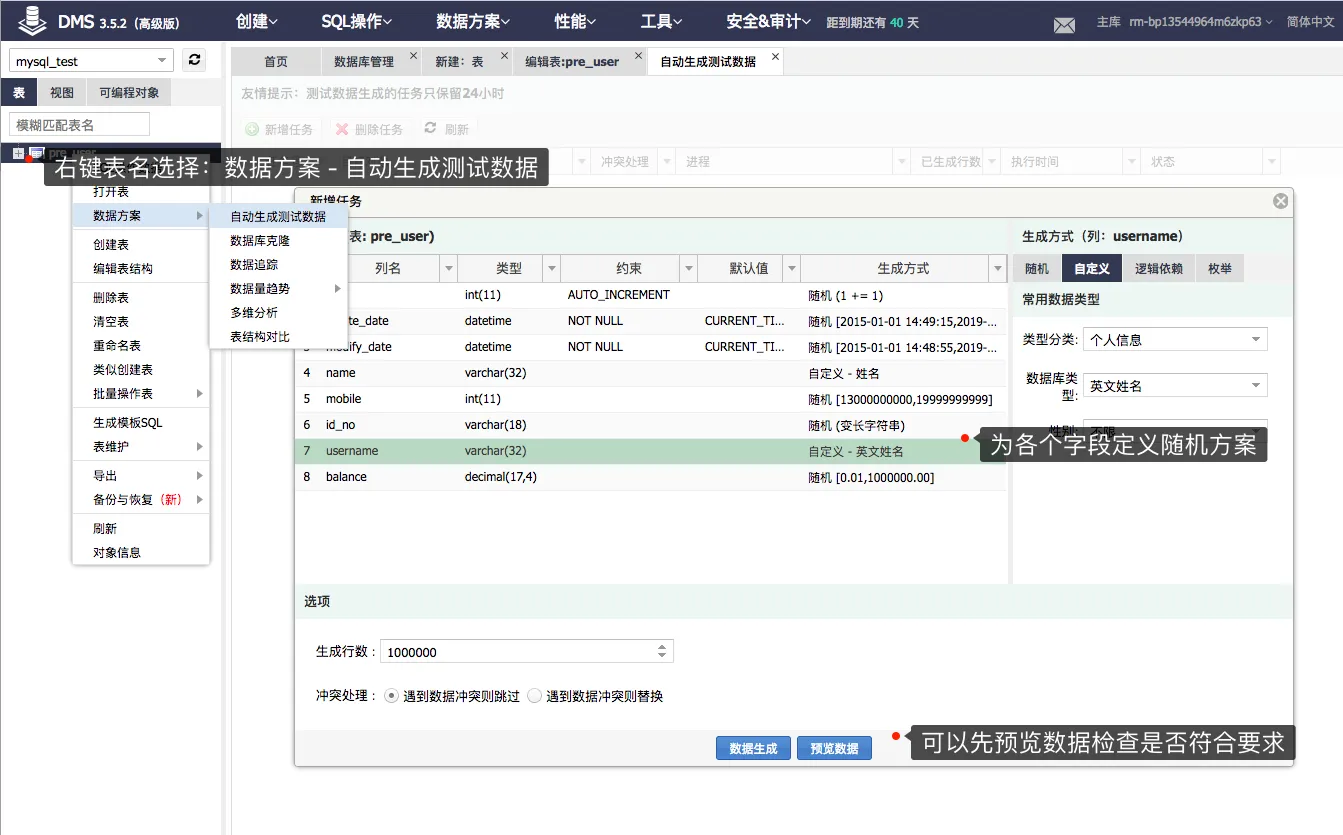Click the 生成行数 input field

[x=517, y=651]
